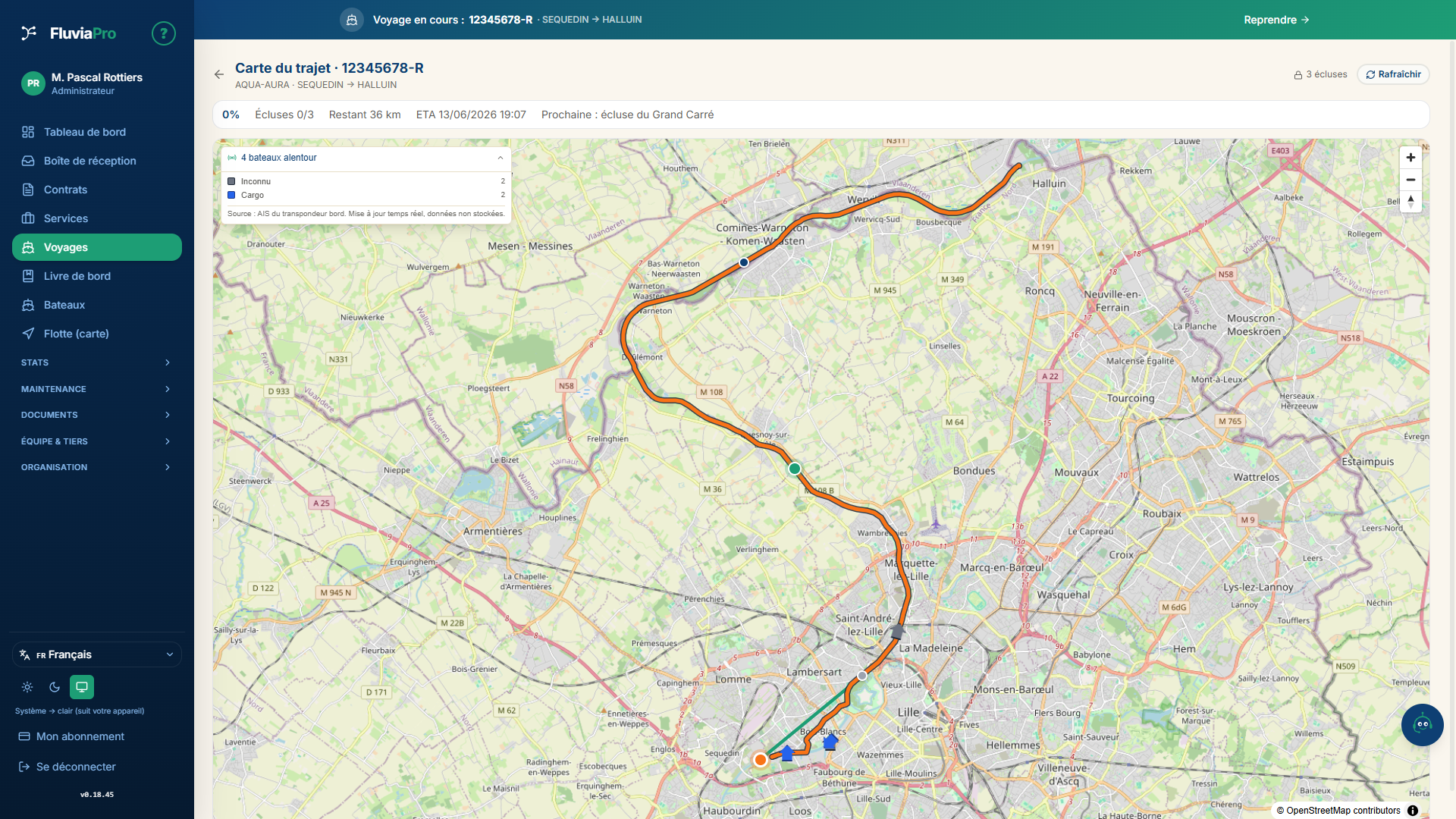The width and height of the screenshot is (1456, 819).
Task: Select system theme monitor icon
Action: 82,687
